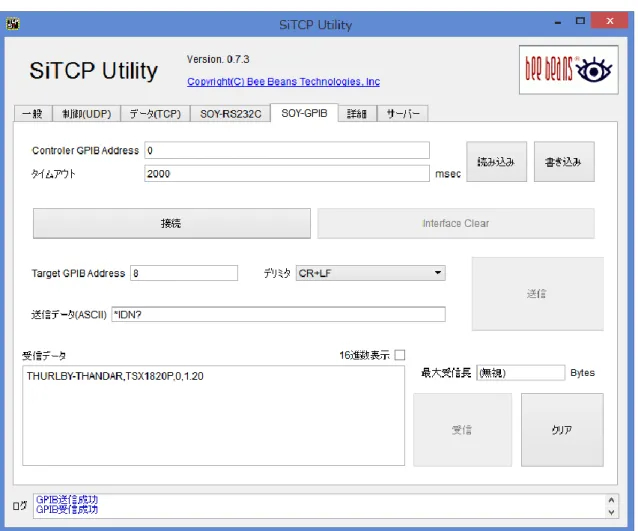The image size is (638, 531).
Task: Click the タイムアウト value field
Action: [287, 173]
